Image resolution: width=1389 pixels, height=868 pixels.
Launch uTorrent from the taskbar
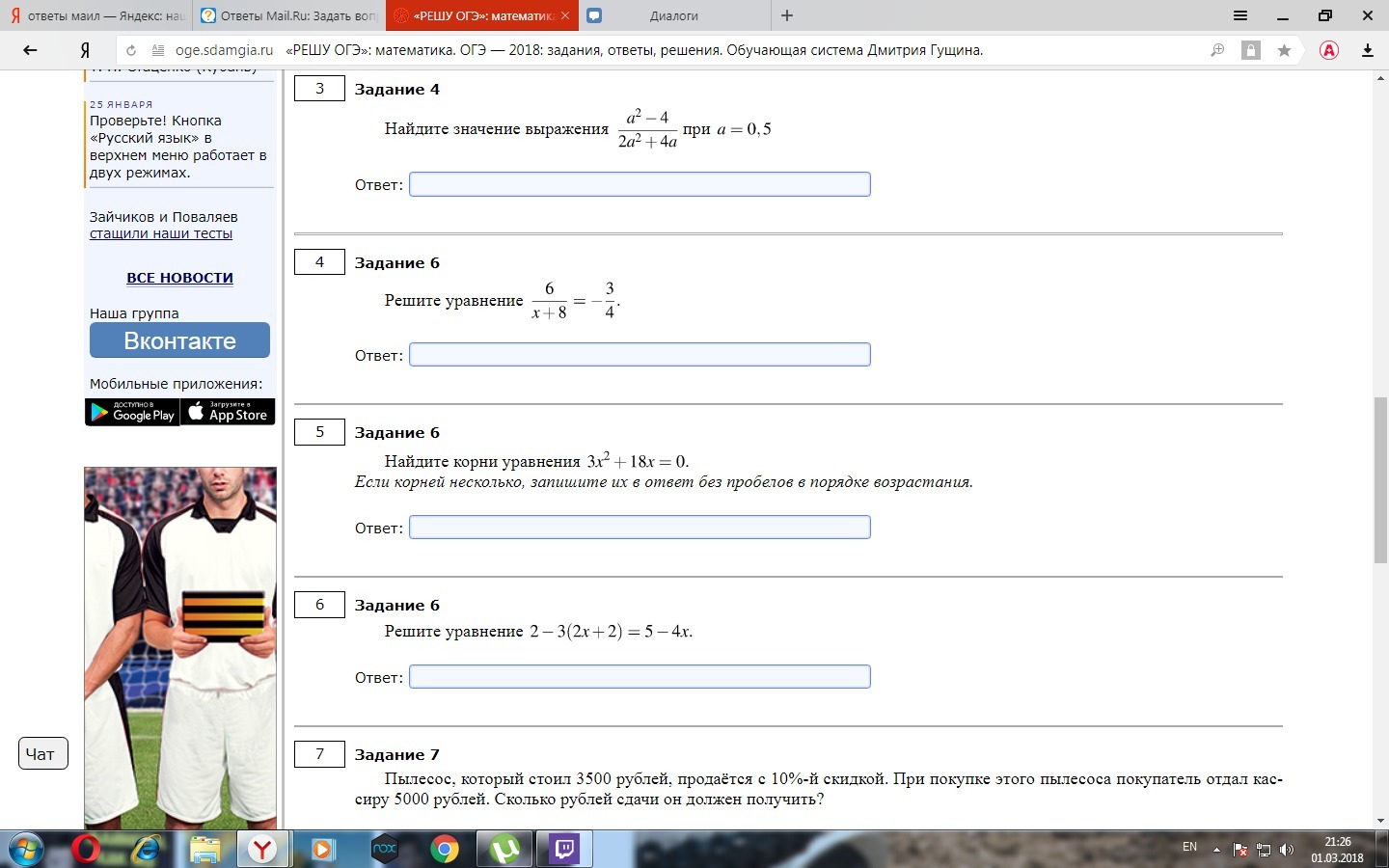pos(504,850)
